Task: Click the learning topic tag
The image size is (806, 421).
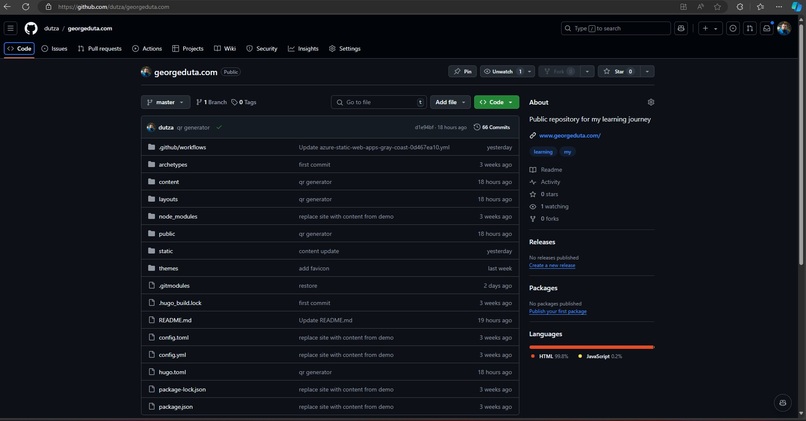Action: pyautogui.click(x=543, y=152)
